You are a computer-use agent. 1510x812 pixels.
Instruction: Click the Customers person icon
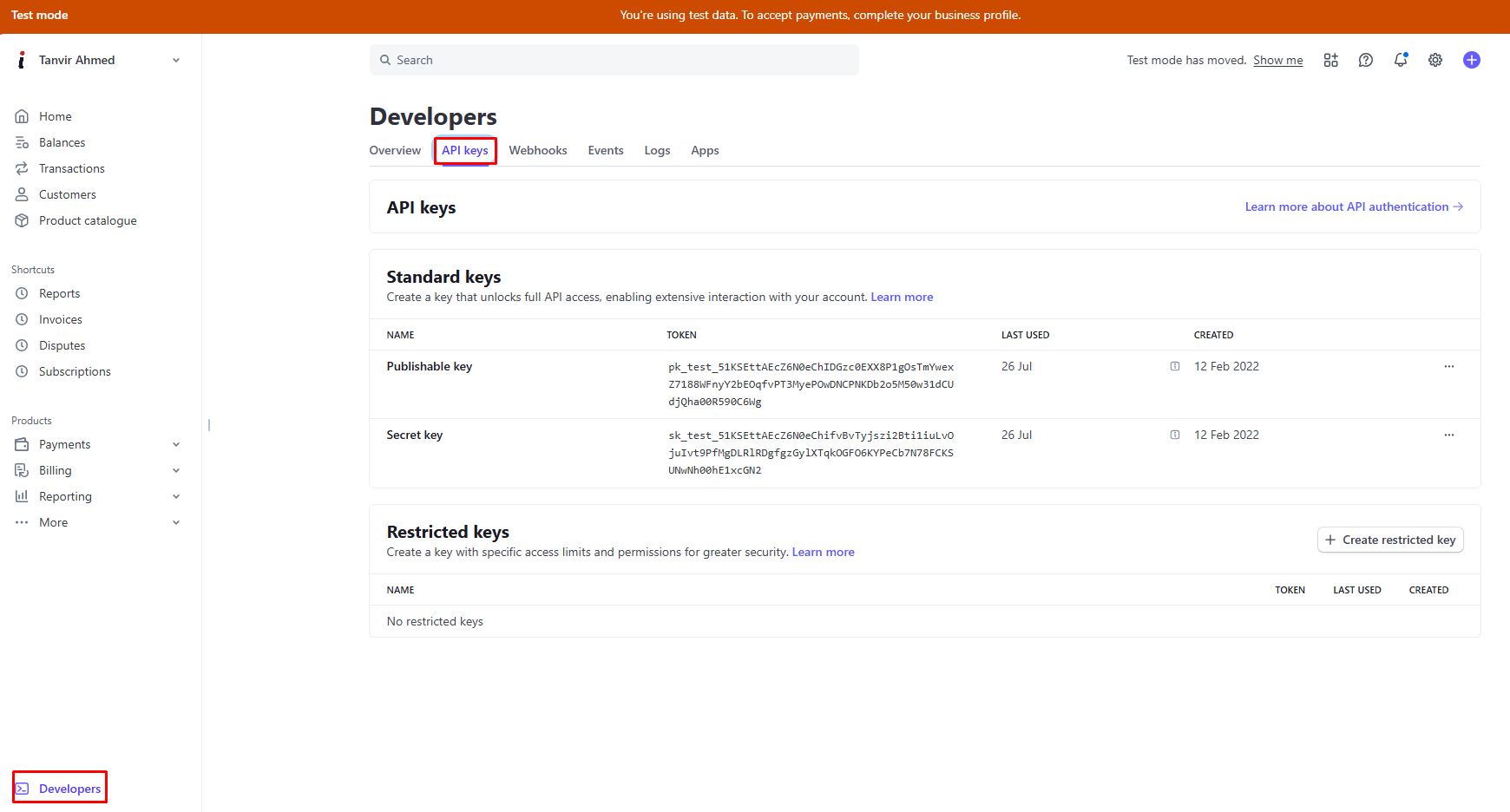click(x=22, y=194)
